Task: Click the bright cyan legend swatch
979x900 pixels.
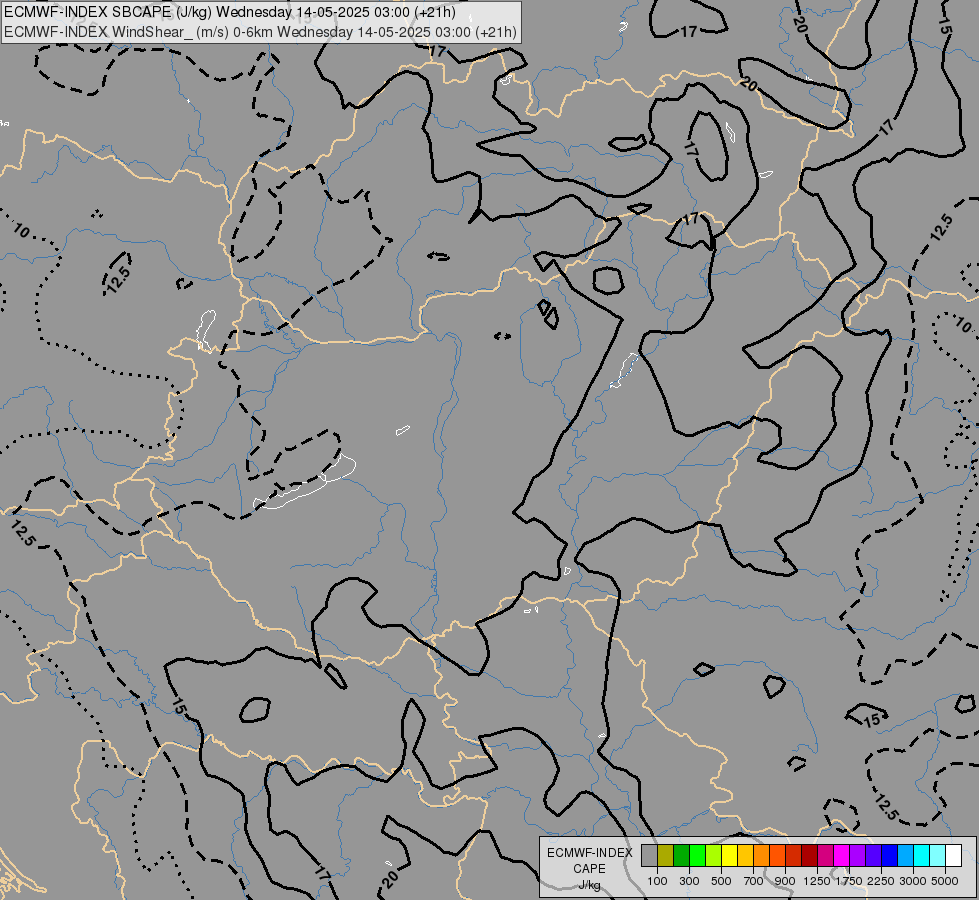Action: [922, 855]
